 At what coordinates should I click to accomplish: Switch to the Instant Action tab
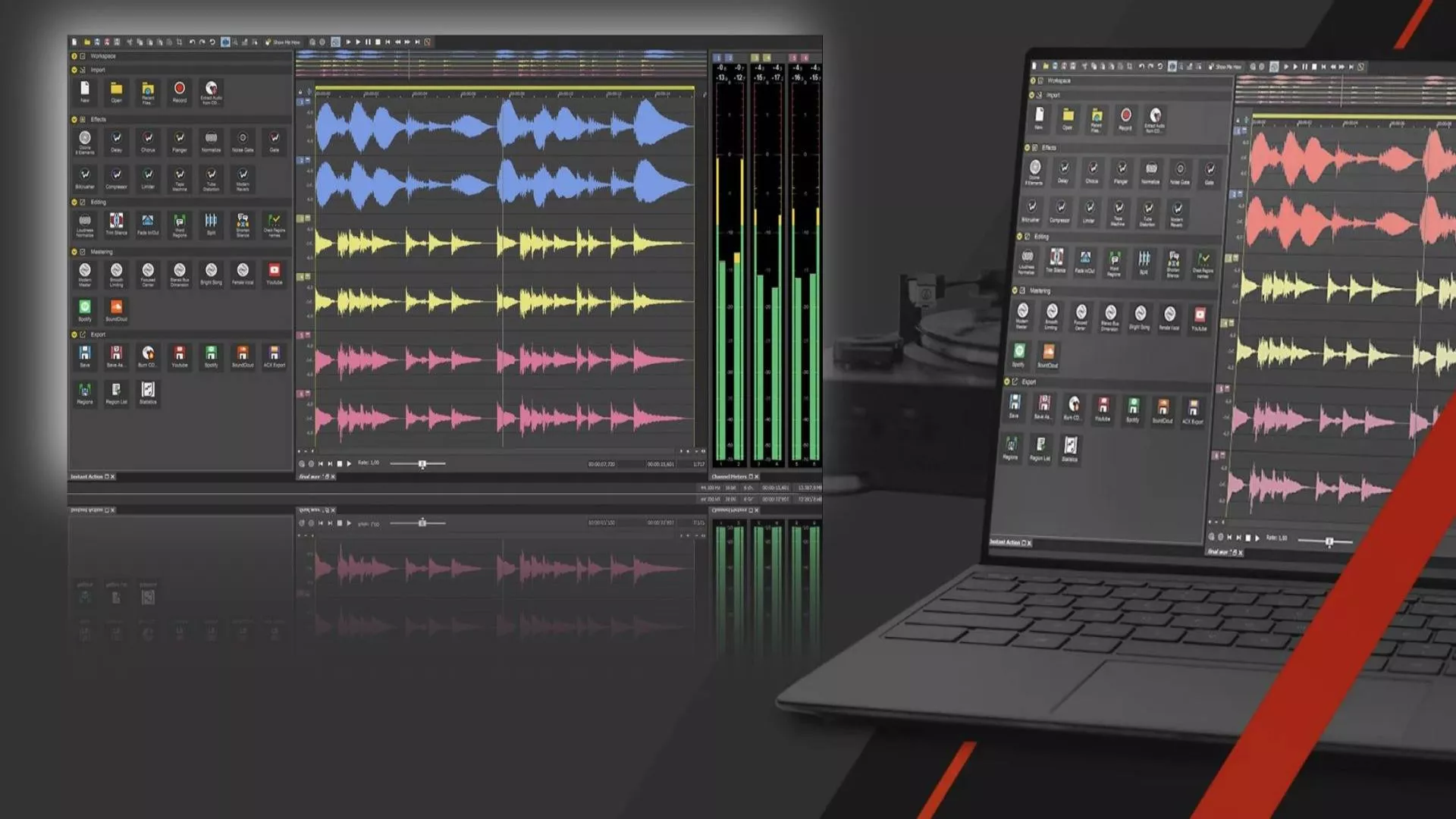point(86,477)
